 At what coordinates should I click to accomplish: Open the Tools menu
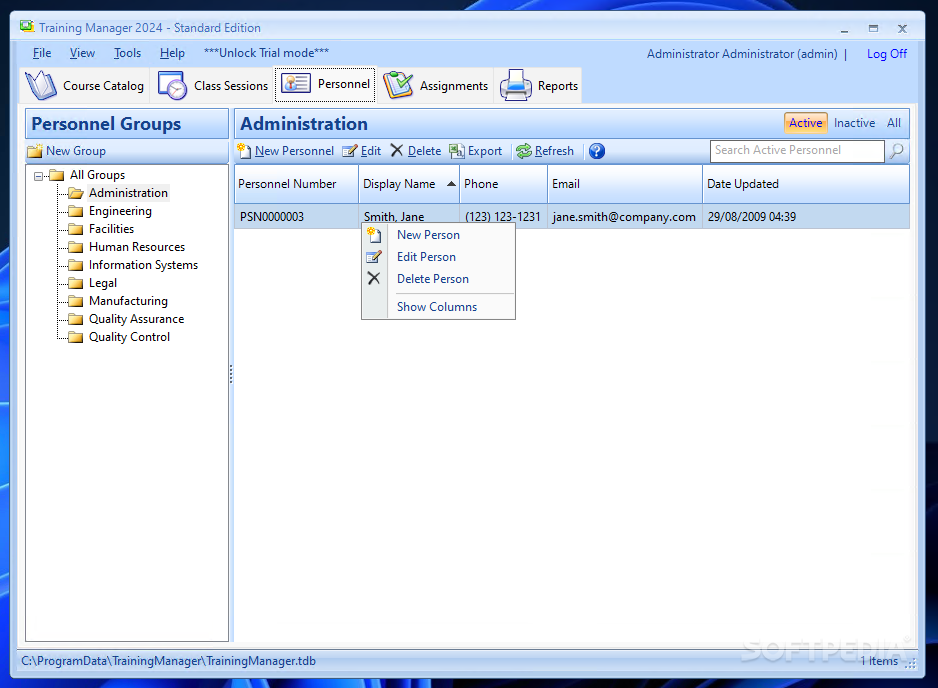pos(127,53)
